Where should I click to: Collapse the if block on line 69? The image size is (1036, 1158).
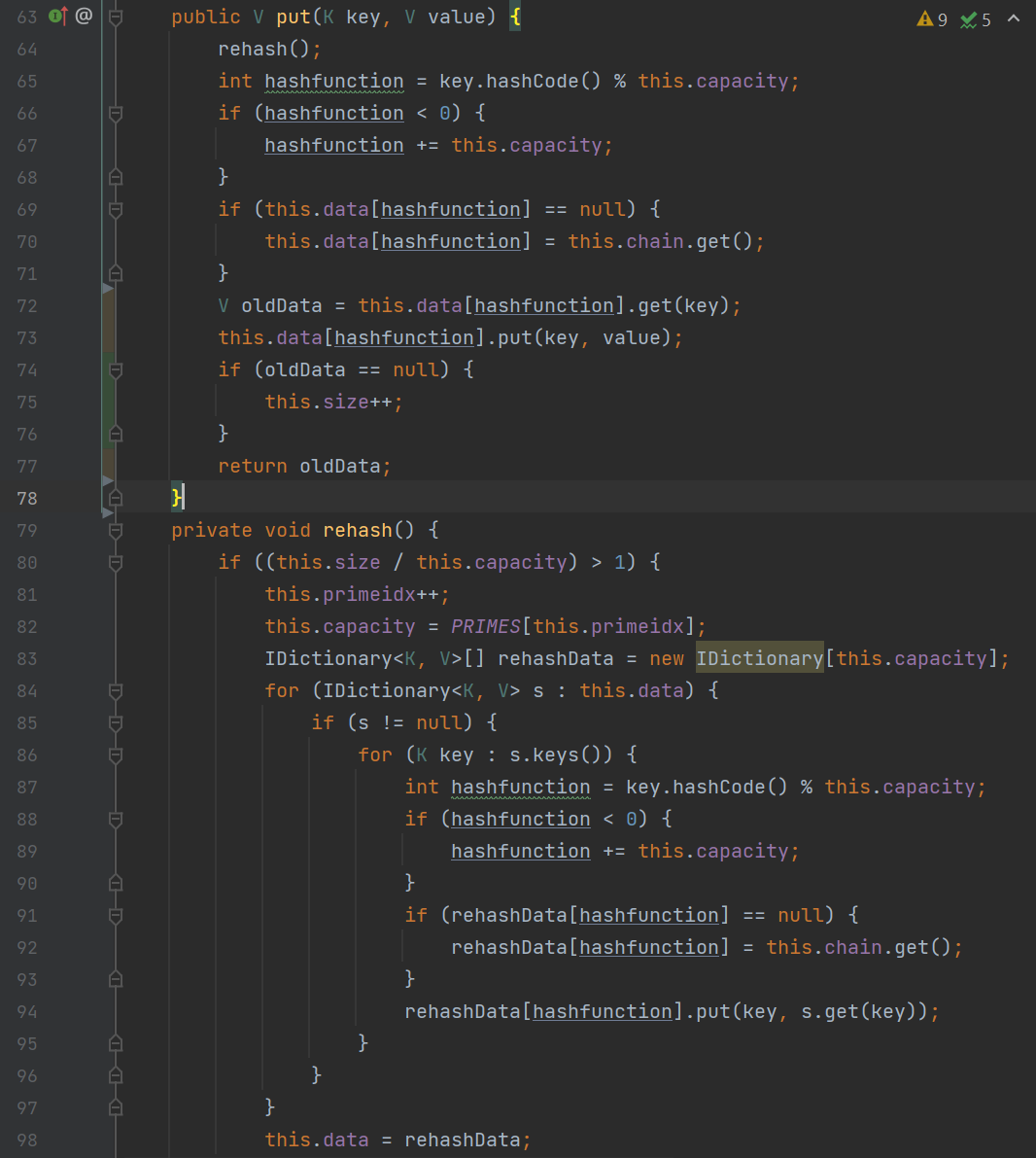coord(116,209)
